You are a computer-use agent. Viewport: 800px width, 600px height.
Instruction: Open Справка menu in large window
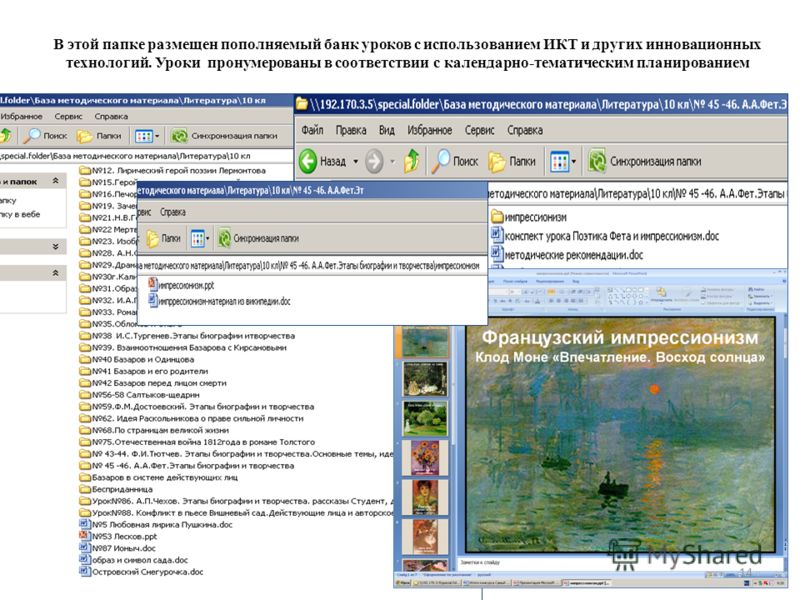(524, 130)
